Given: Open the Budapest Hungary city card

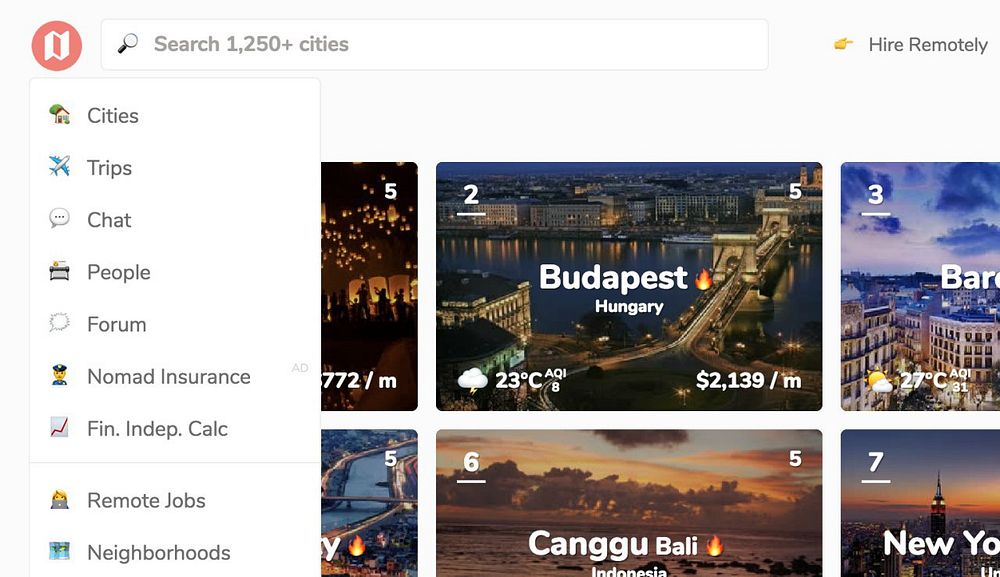Looking at the screenshot, I should click(x=629, y=286).
